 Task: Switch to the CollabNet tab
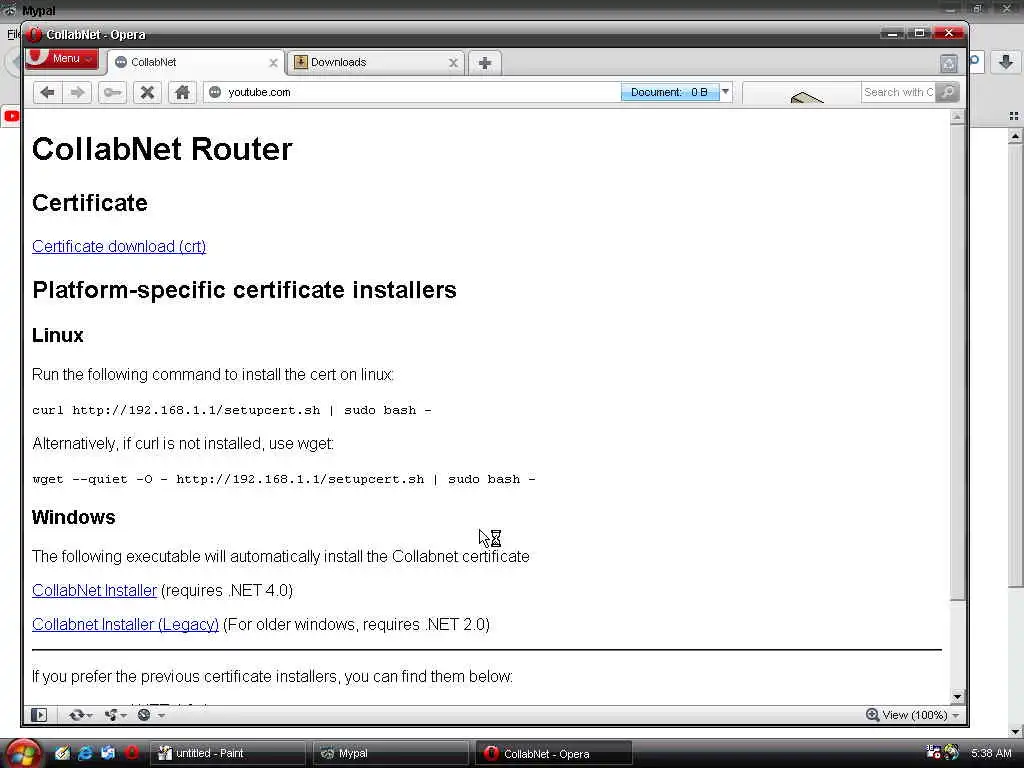tap(196, 63)
